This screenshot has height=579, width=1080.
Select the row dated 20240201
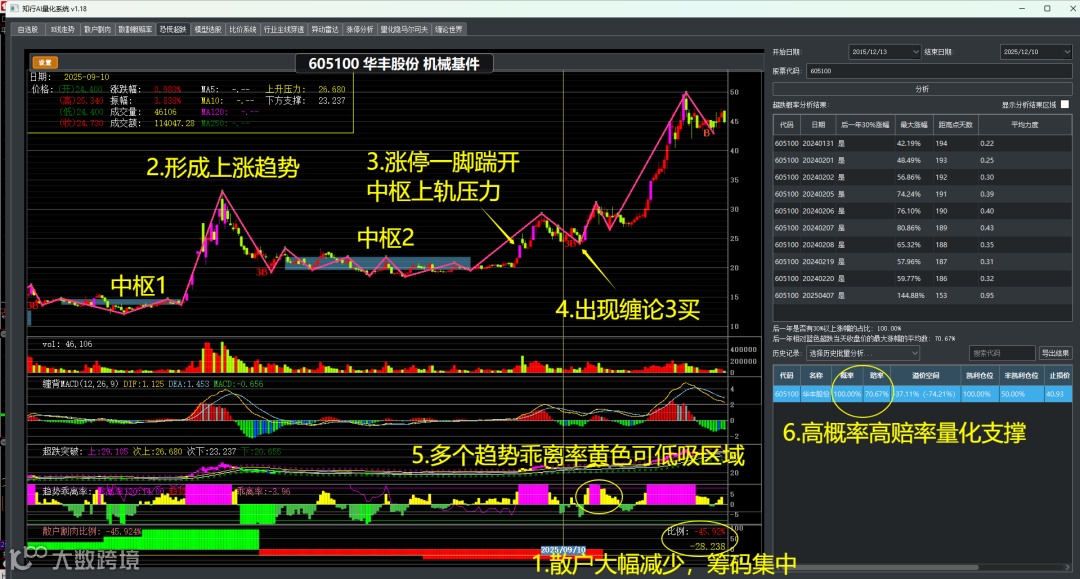(922, 160)
